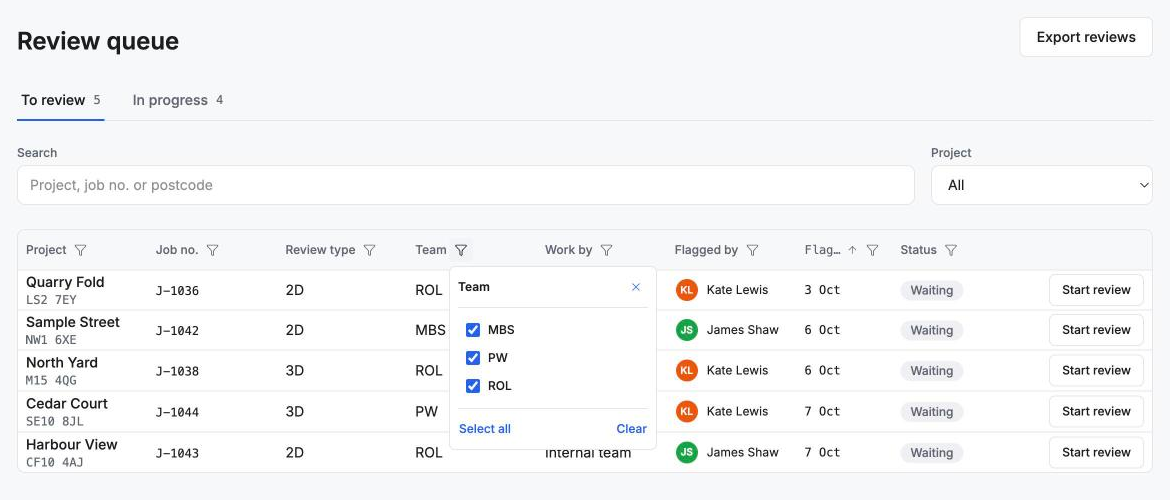Image resolution: width=1170 pixels, height=500 pixels.
Task: Click the sort arrow in Flagged date column
Action: point(852,250)
